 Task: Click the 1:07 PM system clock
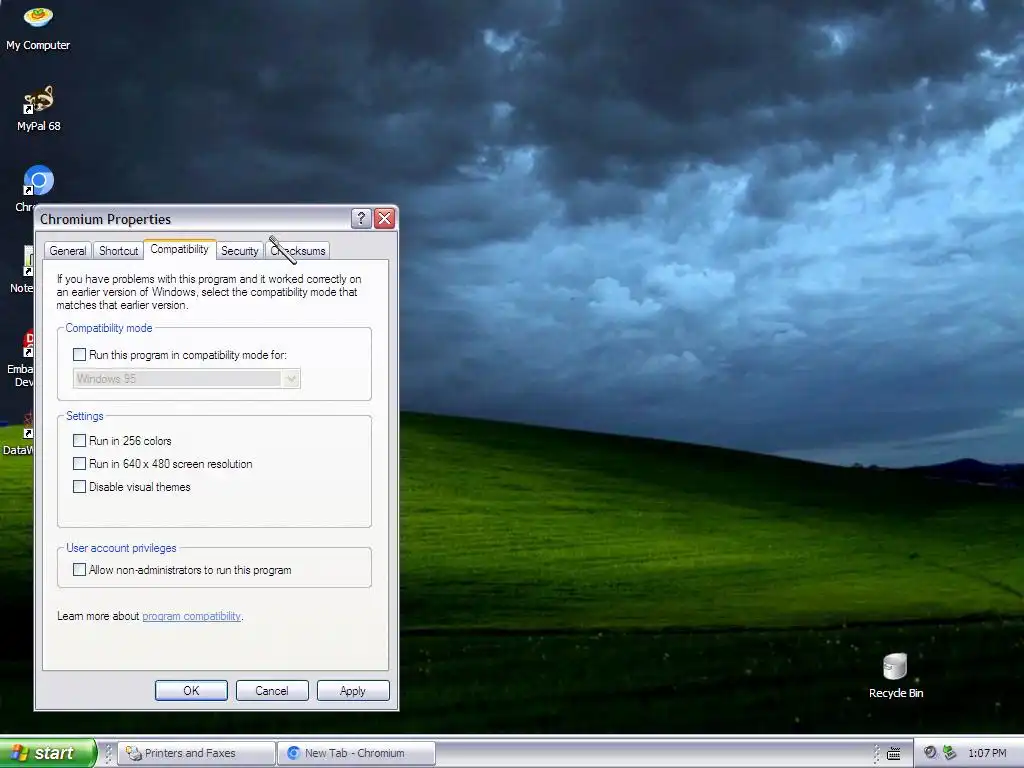(x=987, y=753)
